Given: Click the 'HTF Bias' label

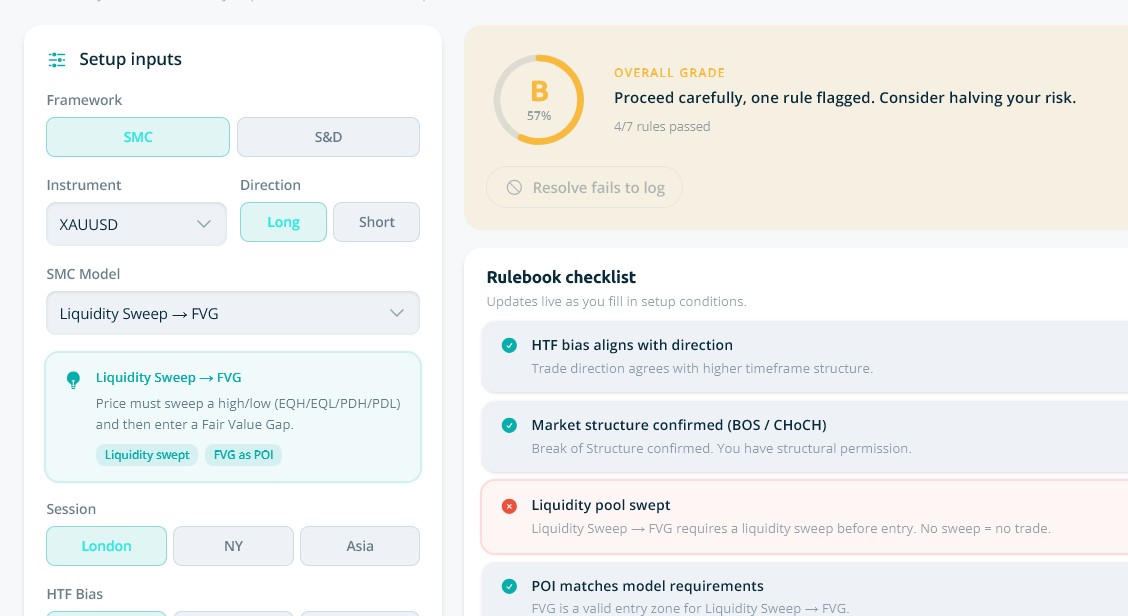Looking at the screenshot, I should (75, 594).
